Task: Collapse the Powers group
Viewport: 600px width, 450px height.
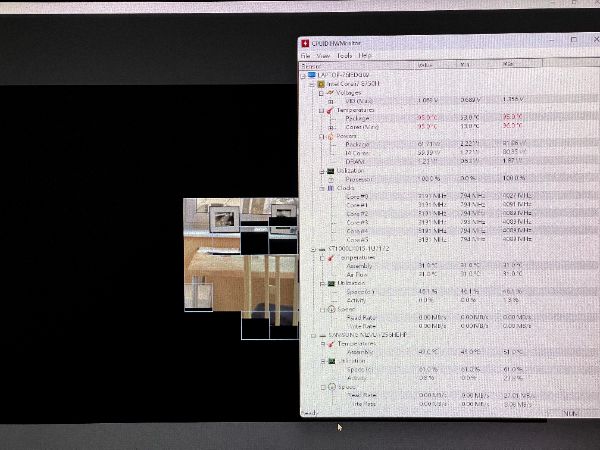Action: click(x=322, y=137)
